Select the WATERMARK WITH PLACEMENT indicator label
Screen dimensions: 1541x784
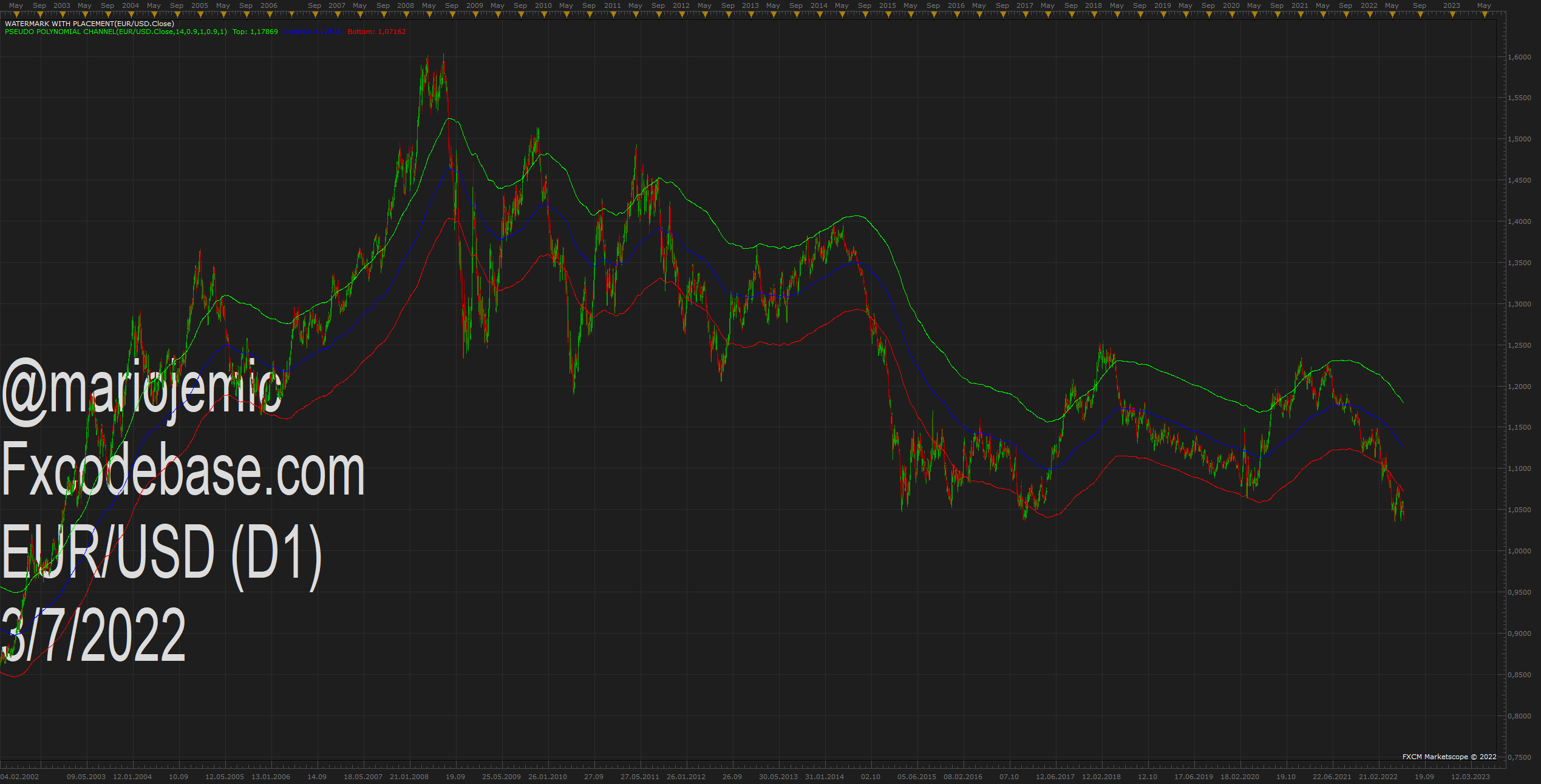click(x=89, y=24)
